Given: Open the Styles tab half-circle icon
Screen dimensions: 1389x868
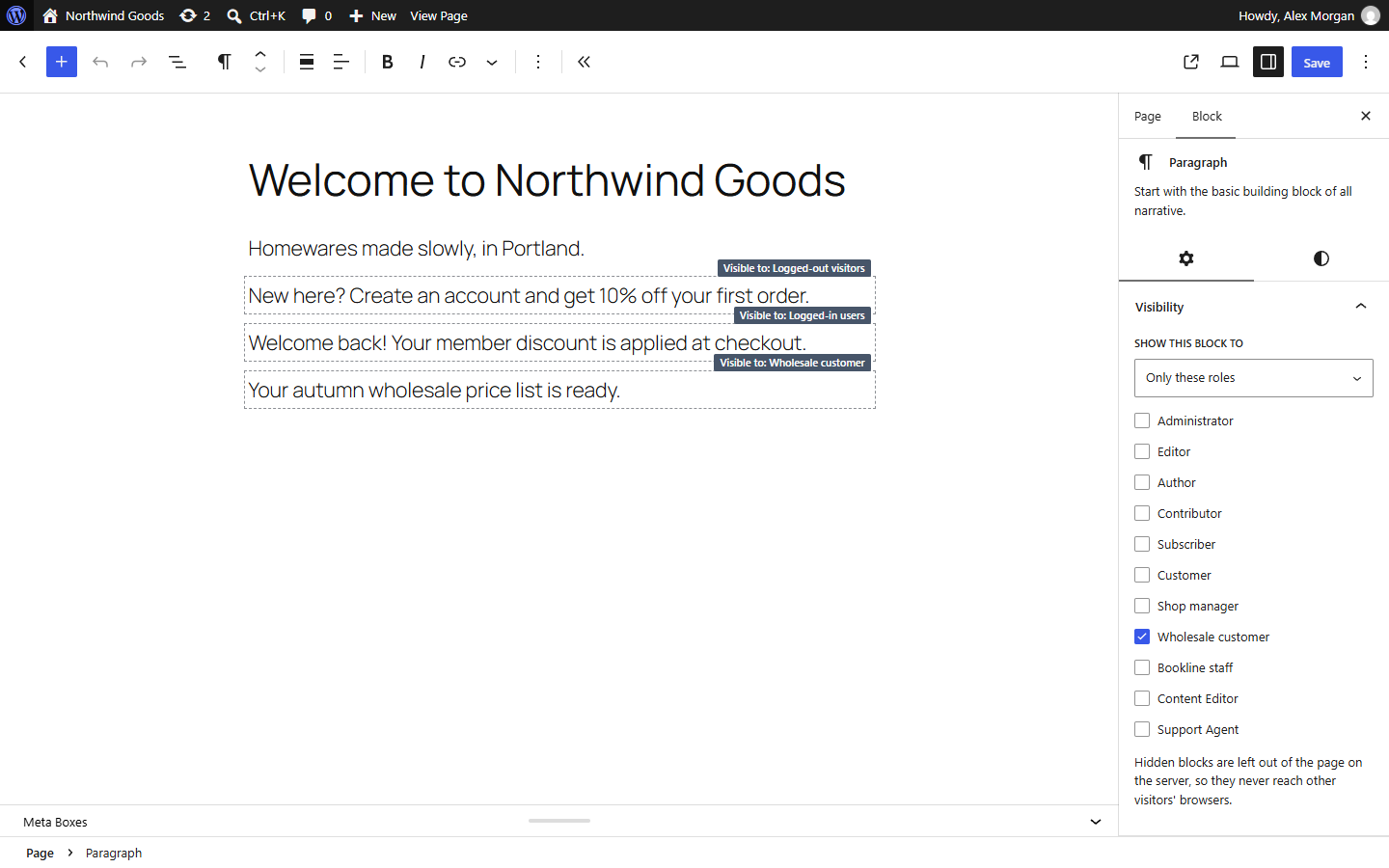Looking at the screenshot, I should [x=1321, y=258].
